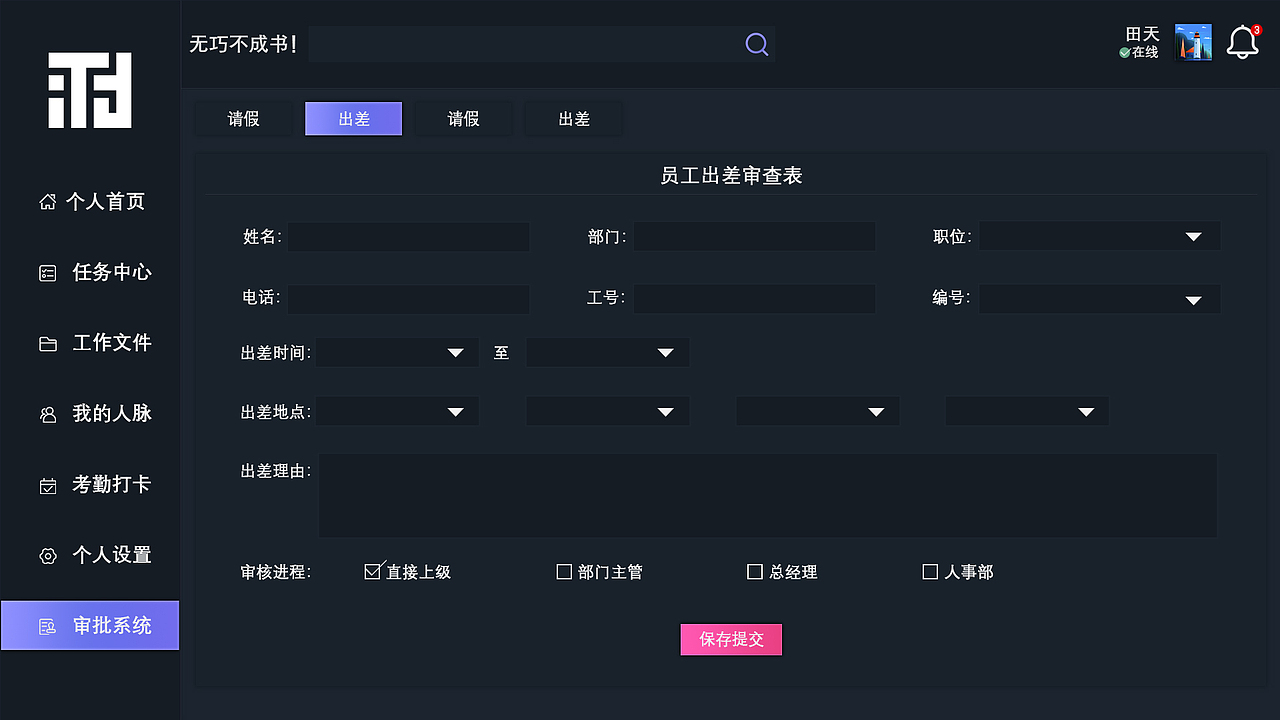Click the 保存提交 submit button
The image size is (1280, 720).
(731, 639)
